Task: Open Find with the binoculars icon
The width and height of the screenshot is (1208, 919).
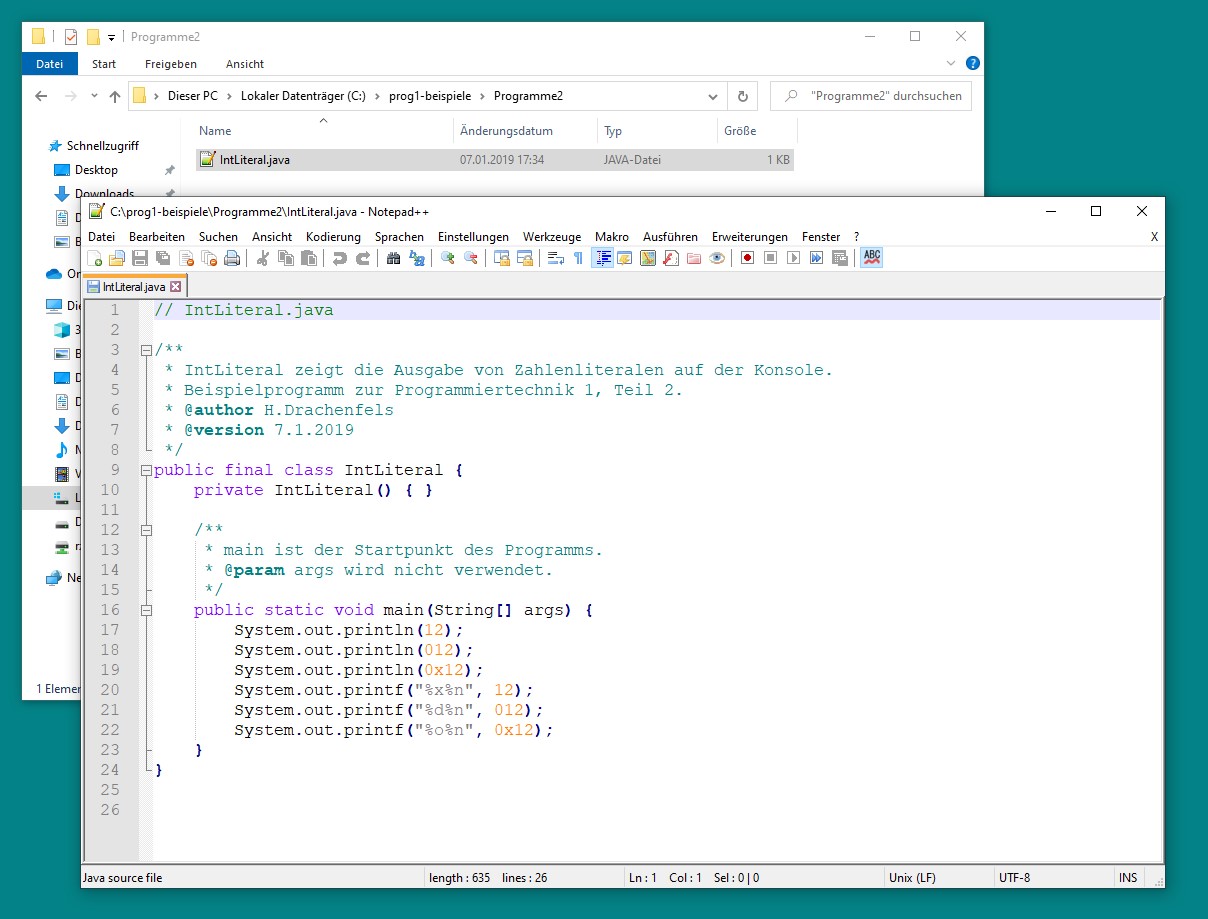Action: tap(393, 258)
